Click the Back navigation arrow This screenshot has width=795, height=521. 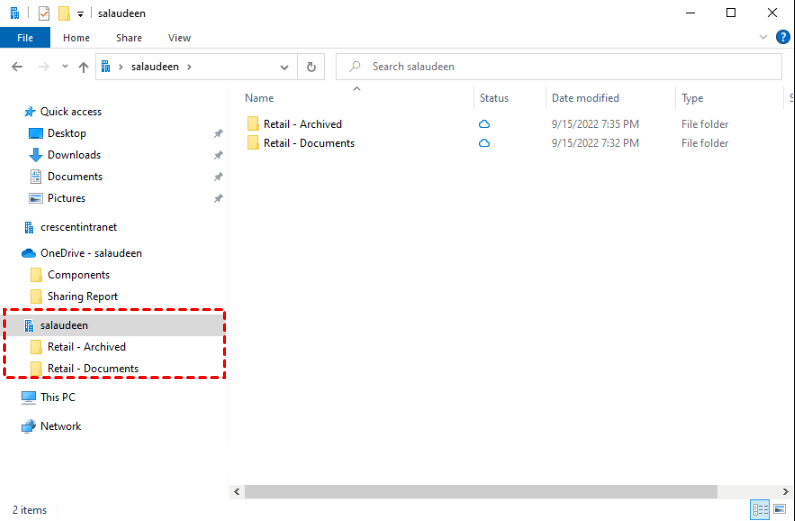click(x=18, y=67)
